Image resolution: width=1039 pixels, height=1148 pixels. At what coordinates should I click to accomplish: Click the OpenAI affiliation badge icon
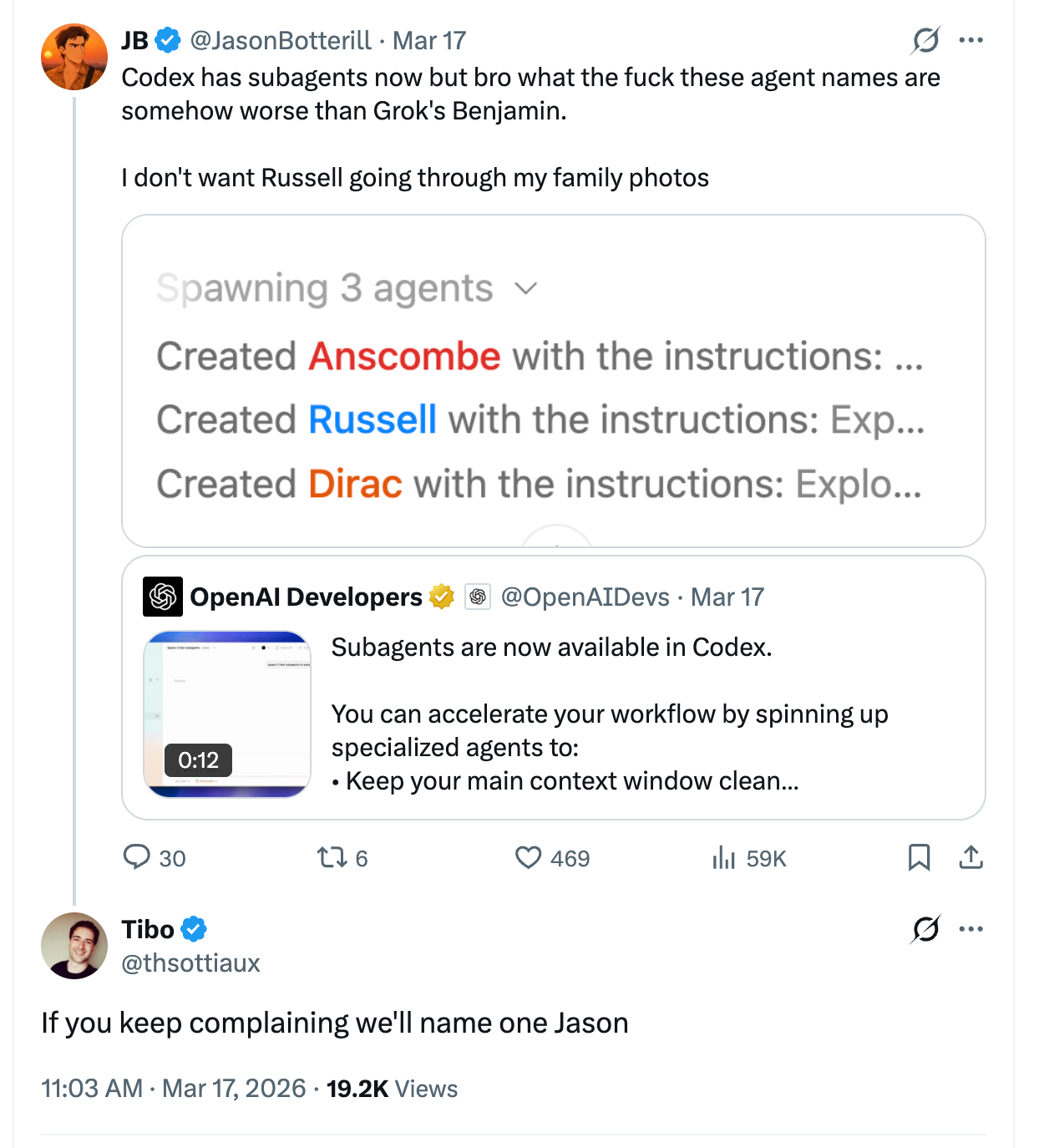478,597
